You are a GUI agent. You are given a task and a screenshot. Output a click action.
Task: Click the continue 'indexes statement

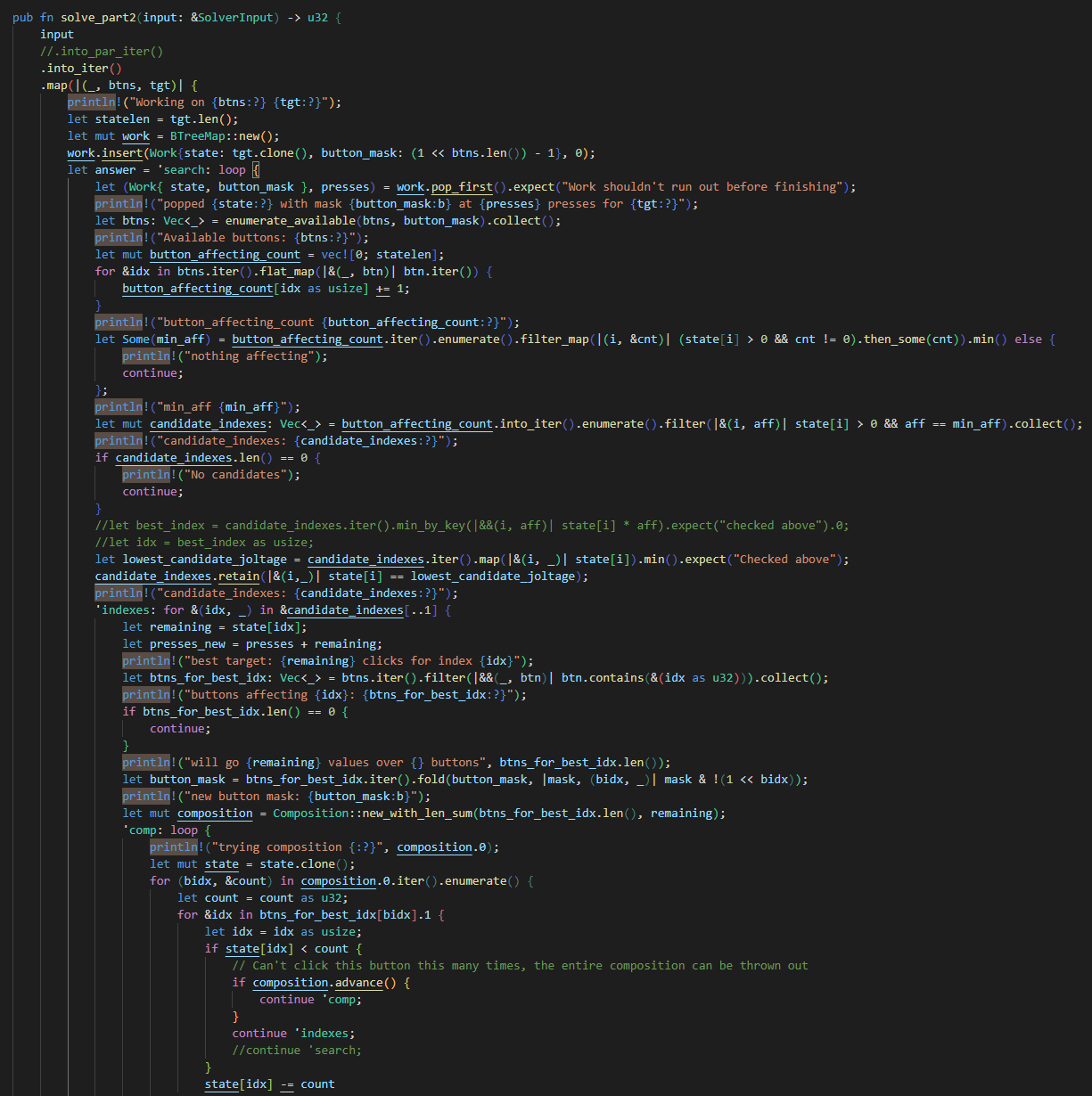pyautogui.click(x=294, y=1033)
